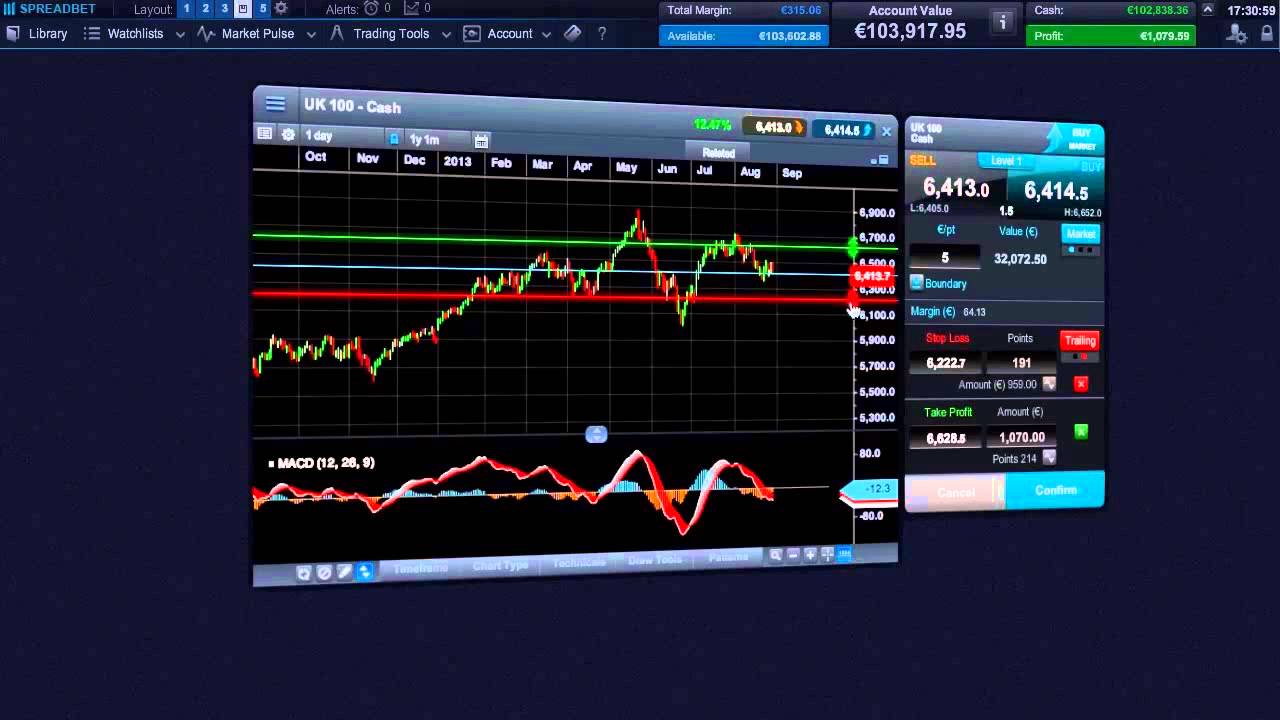Open the Timeframe tab in chart footer
This screenshot has height=720, width=1280.
[x=420, y=568]
